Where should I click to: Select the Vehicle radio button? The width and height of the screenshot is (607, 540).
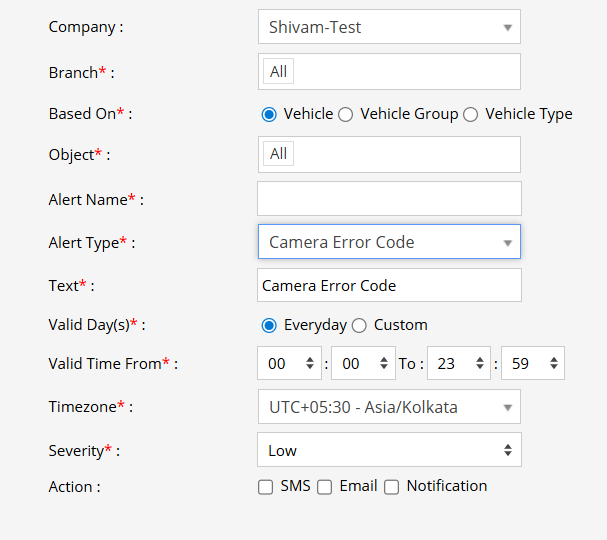click(x=269, y=114)
